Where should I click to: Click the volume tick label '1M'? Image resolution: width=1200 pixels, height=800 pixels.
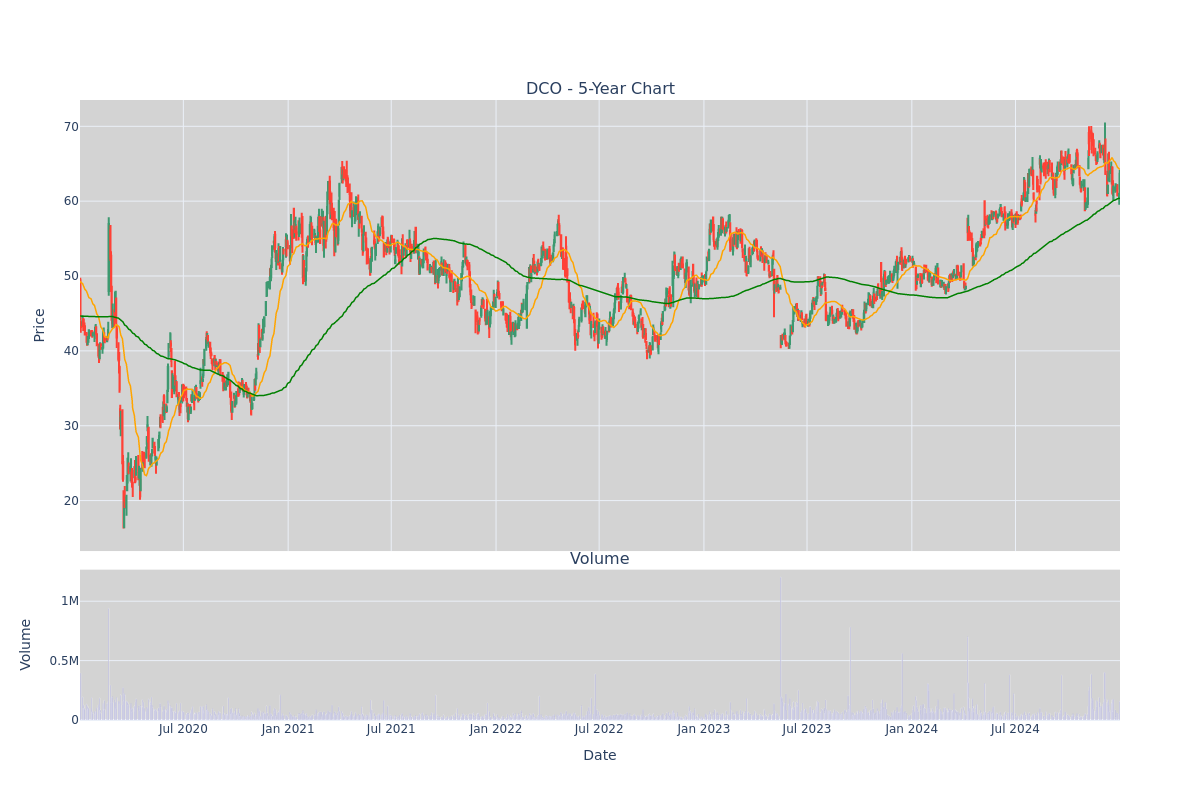(x=69, y=601)
